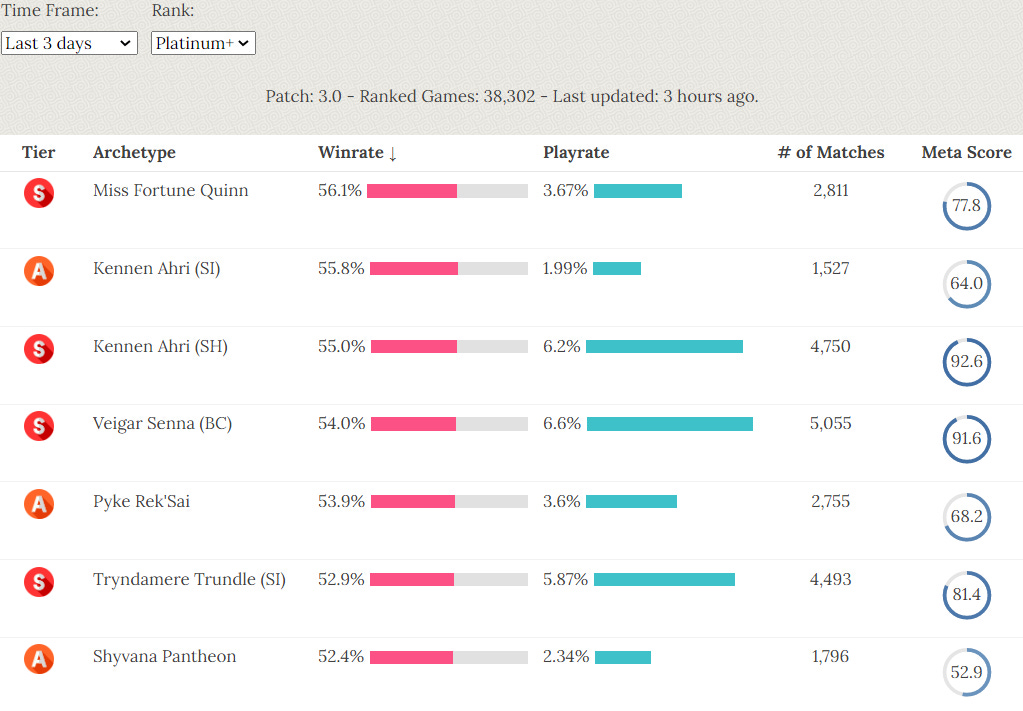The image size is (1023, 711).
Task: Sort by Winrate column header
Action: [x=358, y=153]
